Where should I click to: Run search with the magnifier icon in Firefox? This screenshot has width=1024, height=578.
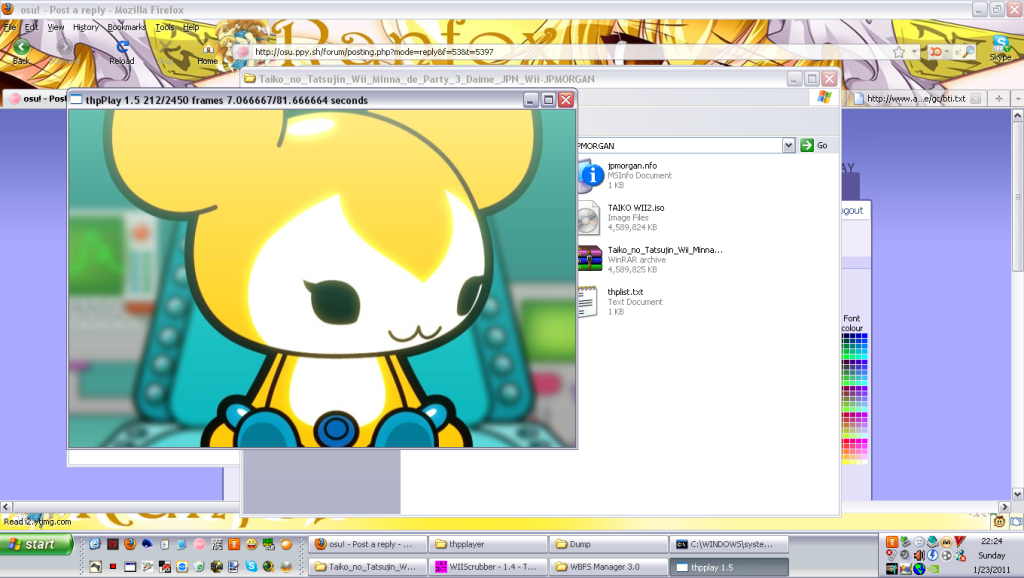coord(969,52)
